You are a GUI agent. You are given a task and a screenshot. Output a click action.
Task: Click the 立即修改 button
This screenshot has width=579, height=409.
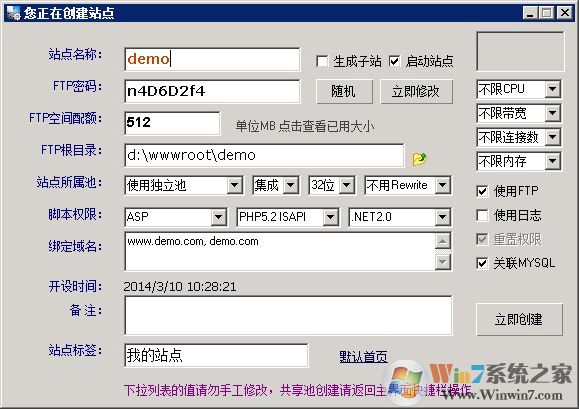(x=416, y=91)
